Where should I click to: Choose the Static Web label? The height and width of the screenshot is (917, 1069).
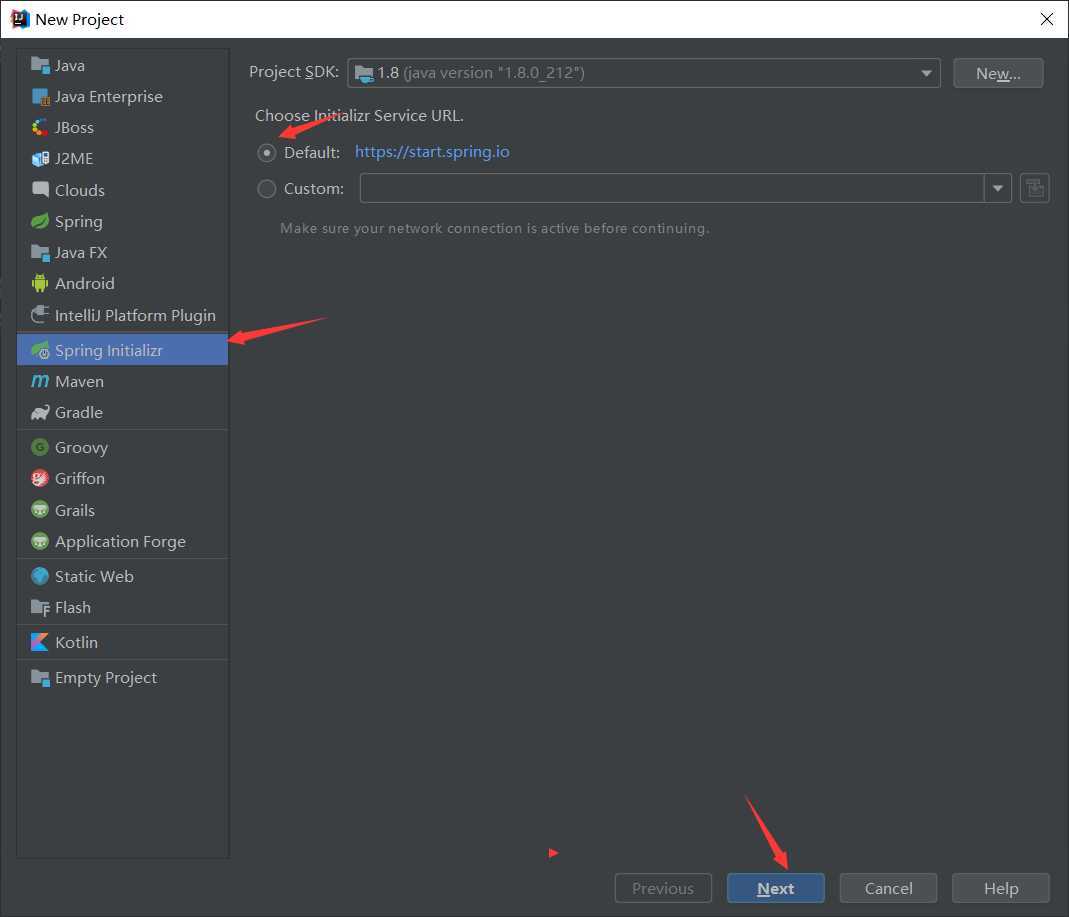(94, 576)
